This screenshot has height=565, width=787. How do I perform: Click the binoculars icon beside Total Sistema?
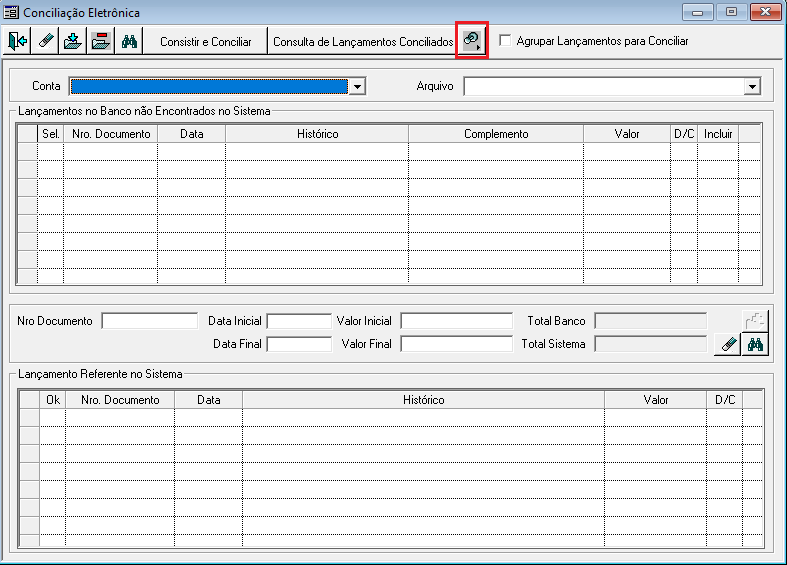click(x=755, y=344)
